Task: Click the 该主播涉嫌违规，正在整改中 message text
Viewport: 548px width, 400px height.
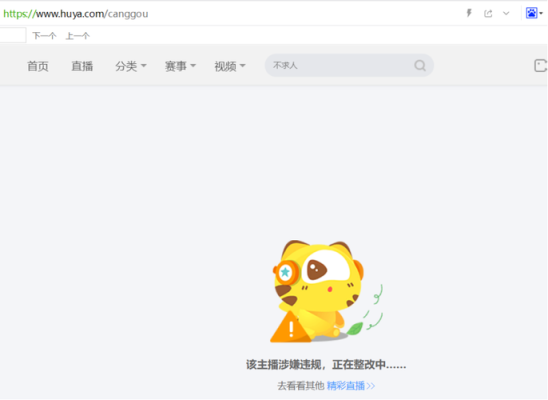Action: pyautogui.click(x=326, y=364)
